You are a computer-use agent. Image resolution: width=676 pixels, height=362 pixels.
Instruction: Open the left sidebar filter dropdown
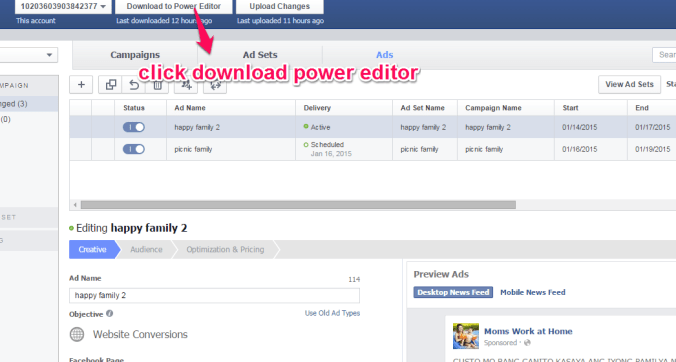(x=28, y=55)
